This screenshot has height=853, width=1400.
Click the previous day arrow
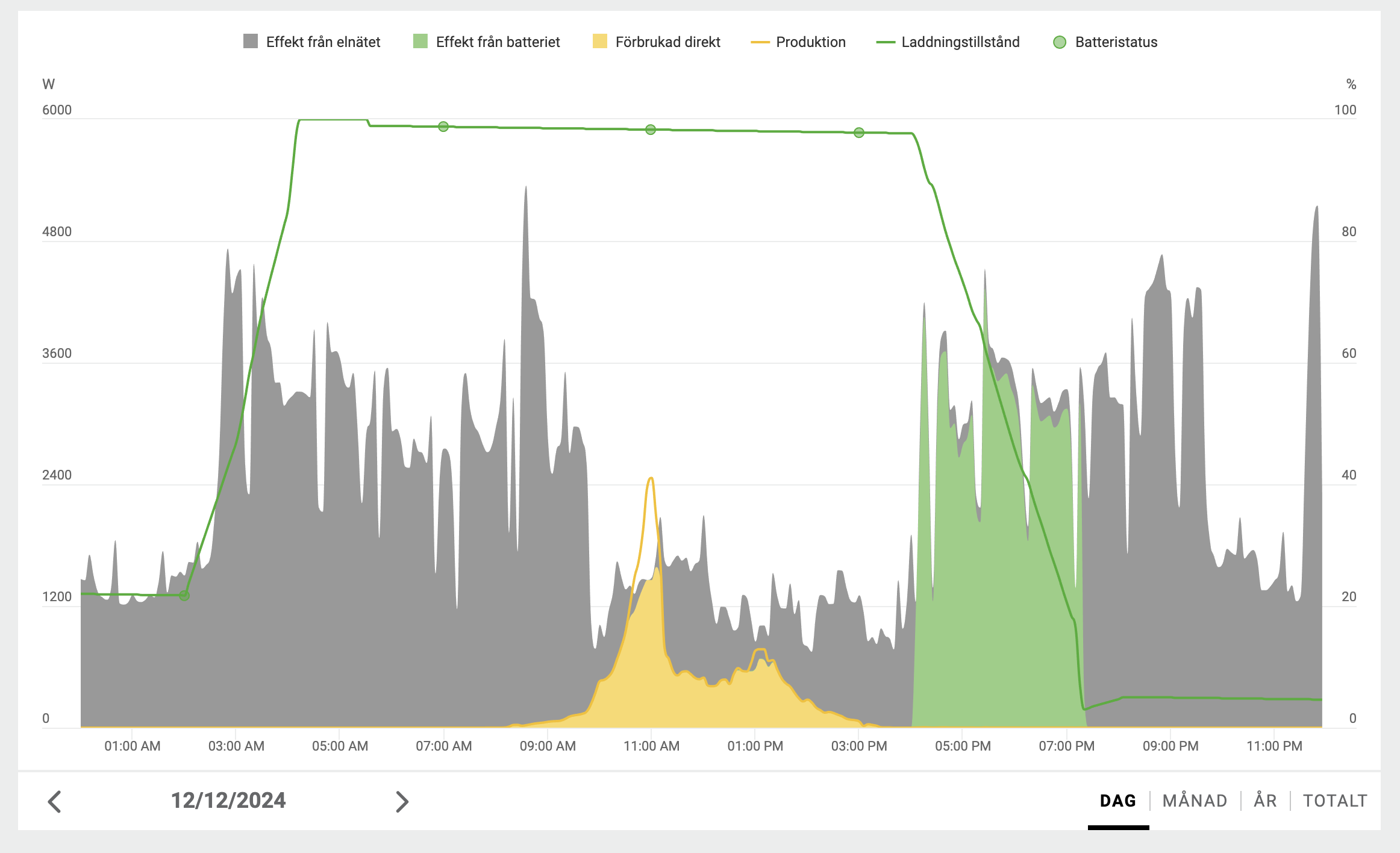[x=55, y=801]
